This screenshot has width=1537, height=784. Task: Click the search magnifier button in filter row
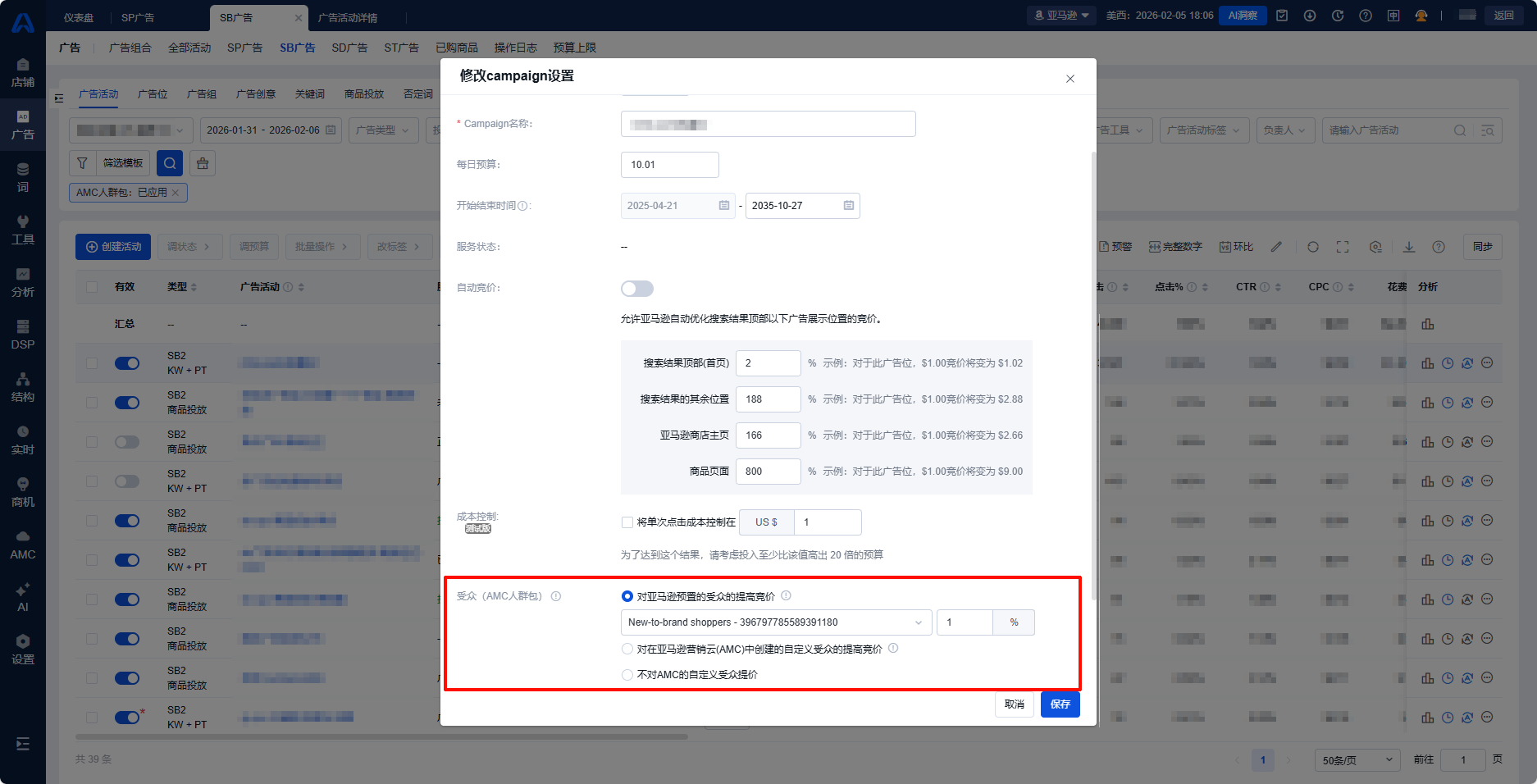tap(170, 163)
